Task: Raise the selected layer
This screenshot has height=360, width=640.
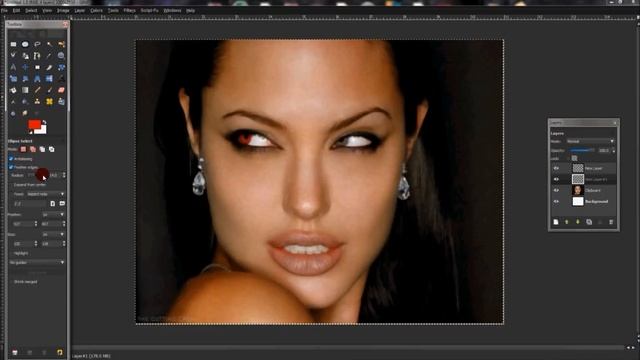Action: point(567,222)
